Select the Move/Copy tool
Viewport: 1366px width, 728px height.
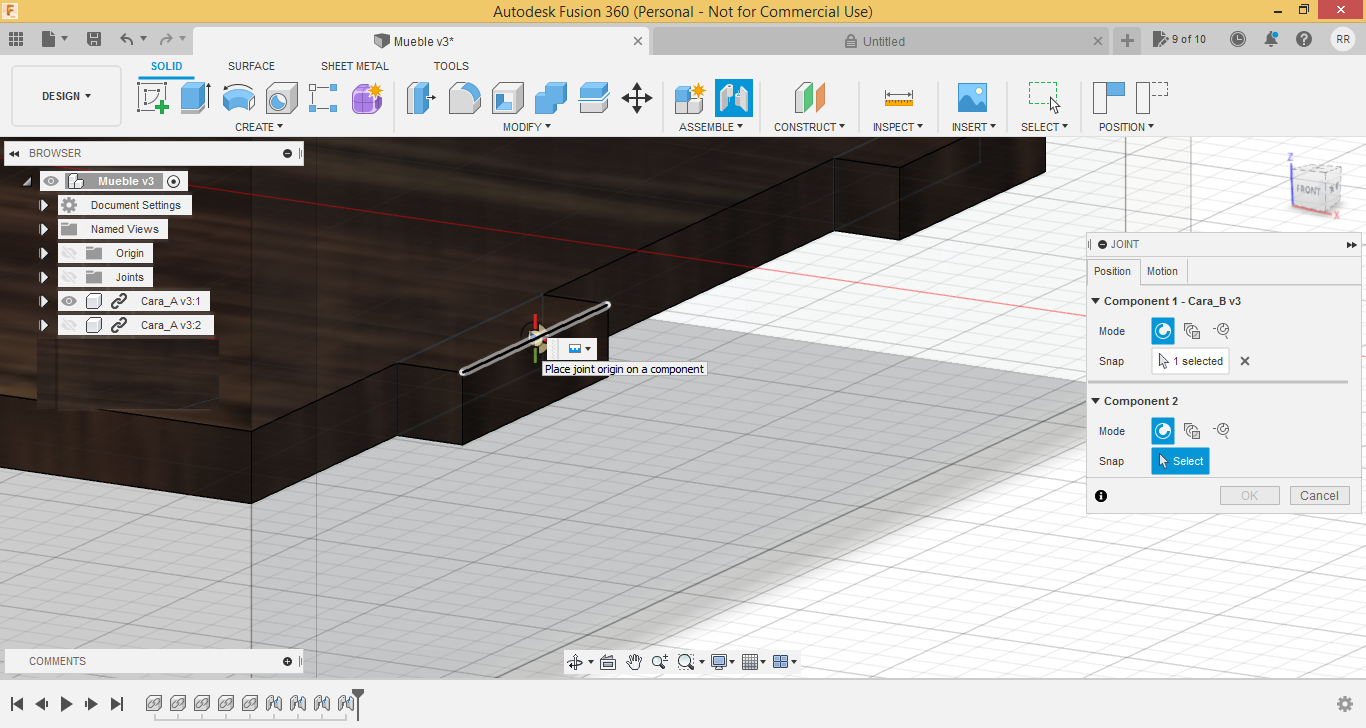637,98
